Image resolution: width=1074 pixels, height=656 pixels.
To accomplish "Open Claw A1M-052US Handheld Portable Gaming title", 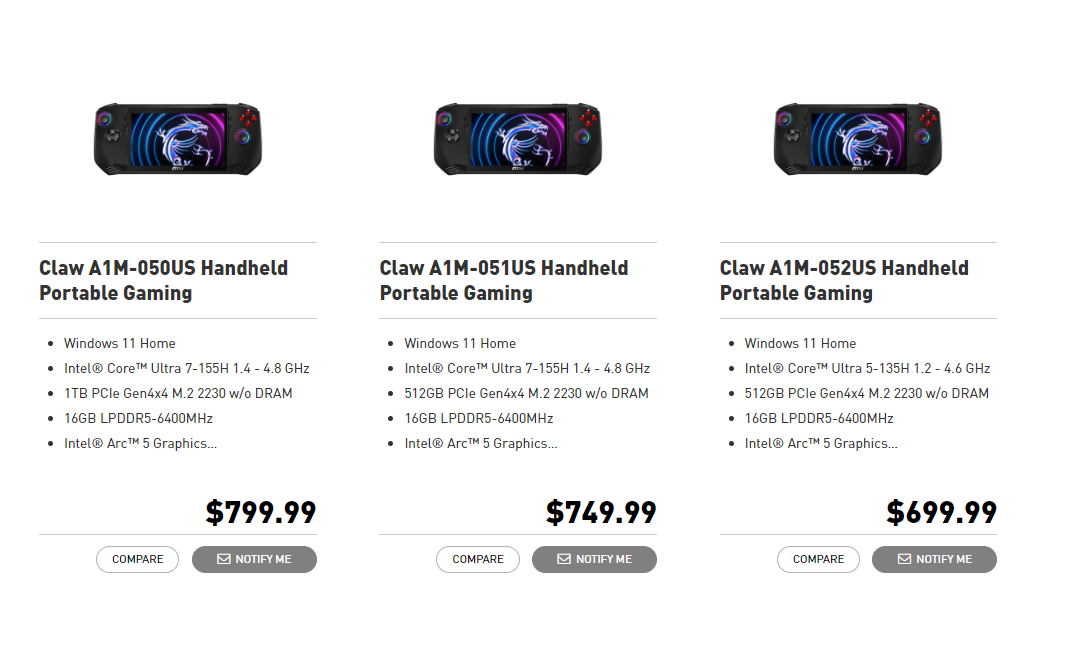I will [844, 280].
